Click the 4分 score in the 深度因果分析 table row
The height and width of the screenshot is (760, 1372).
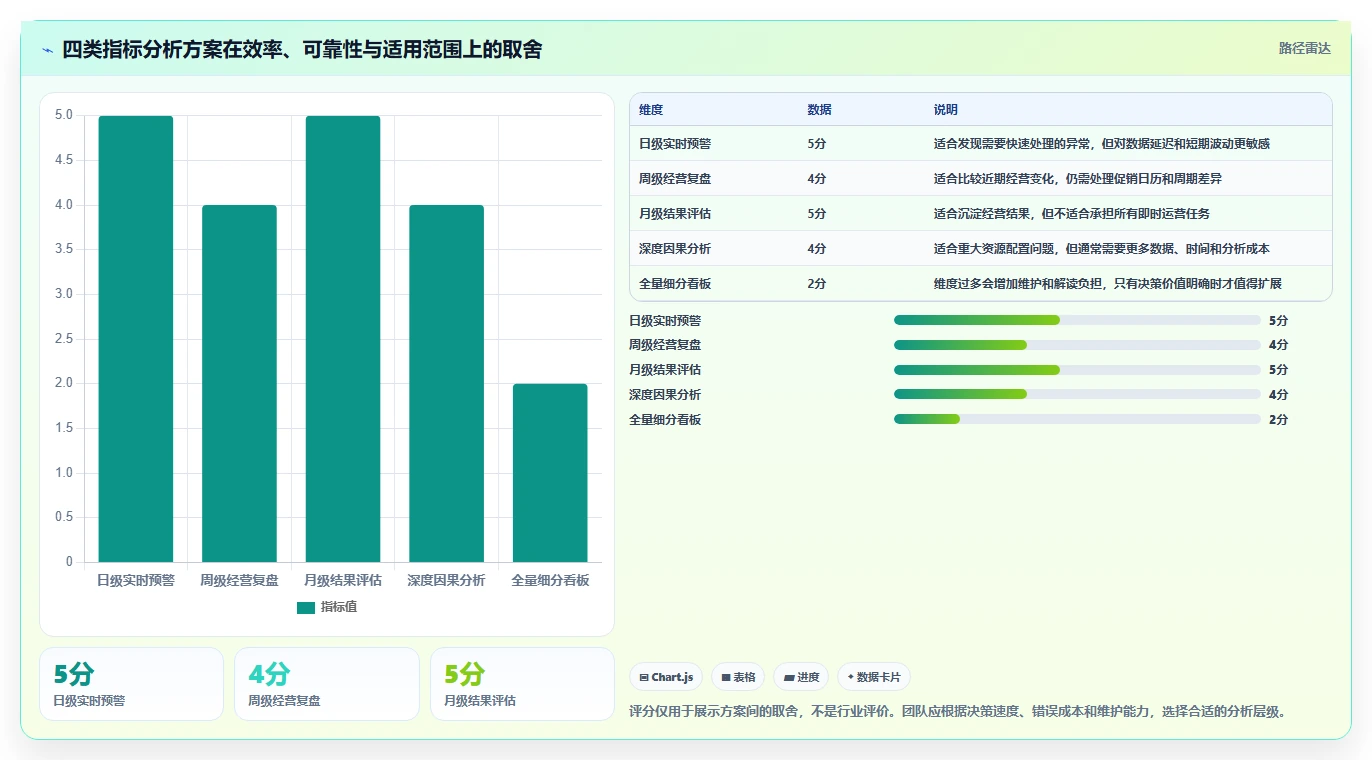[x=817, y=249]
